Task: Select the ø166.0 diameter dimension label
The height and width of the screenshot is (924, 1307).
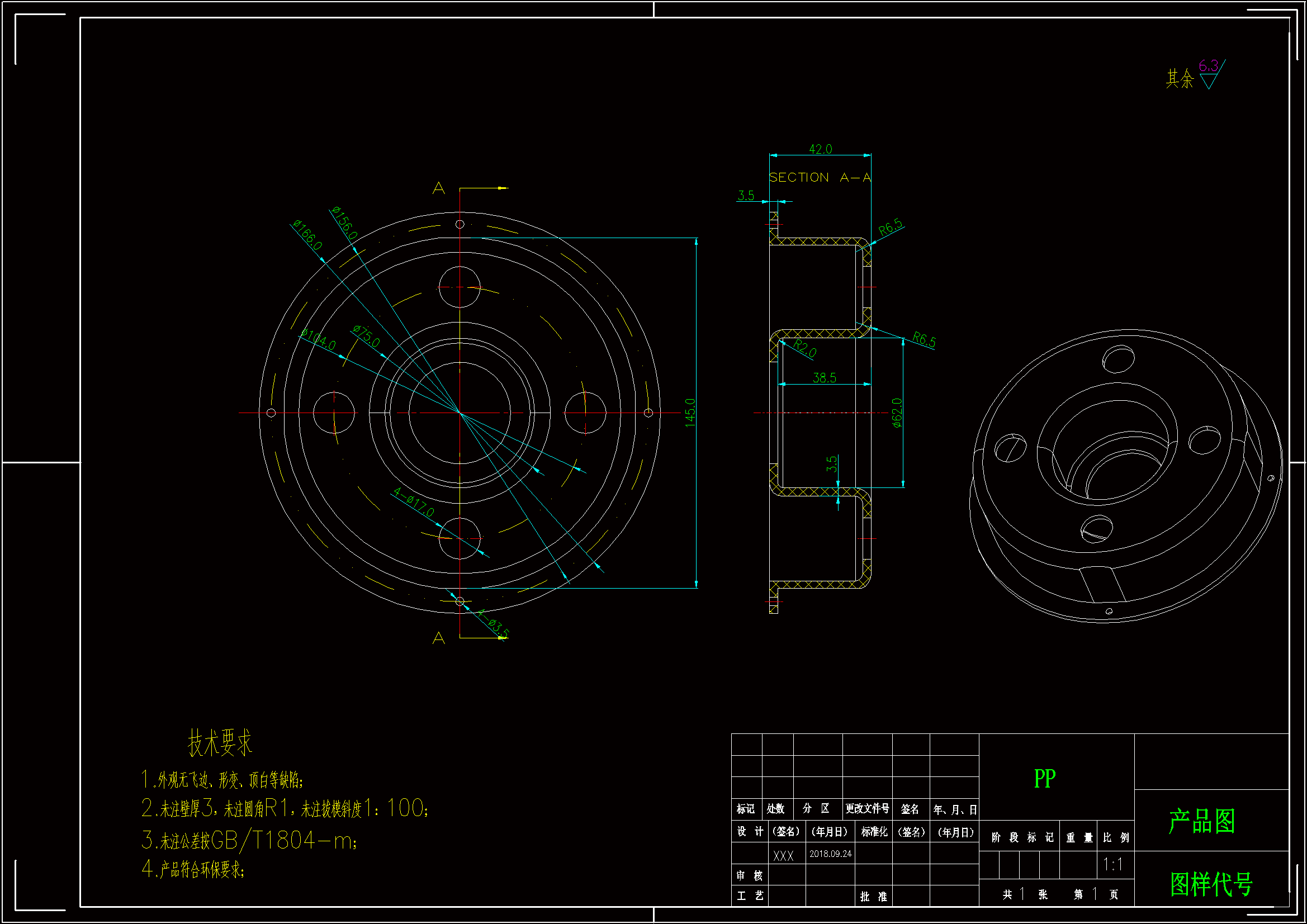Action: click(308, 235)
